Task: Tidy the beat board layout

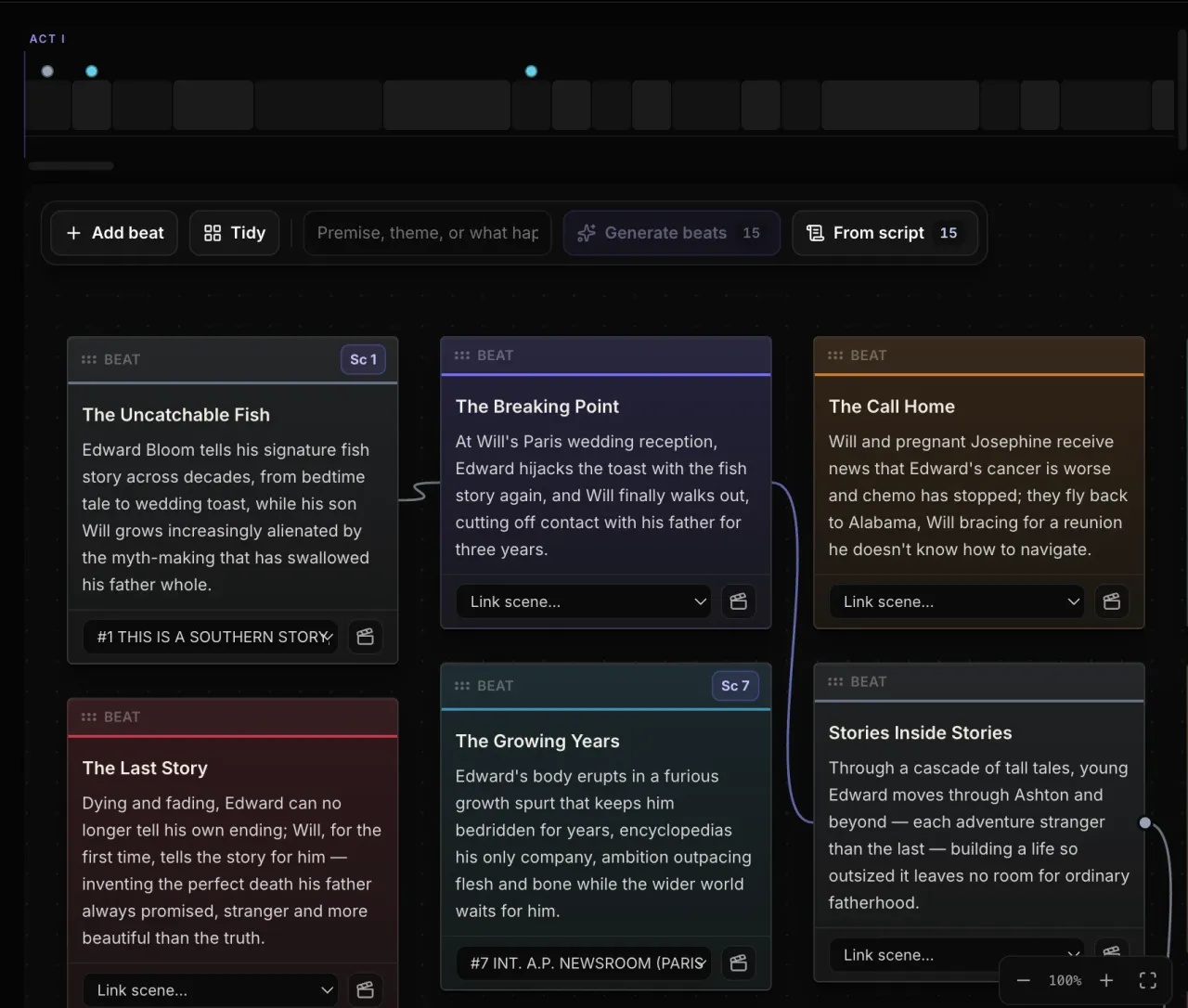Action: coord(235,233)
